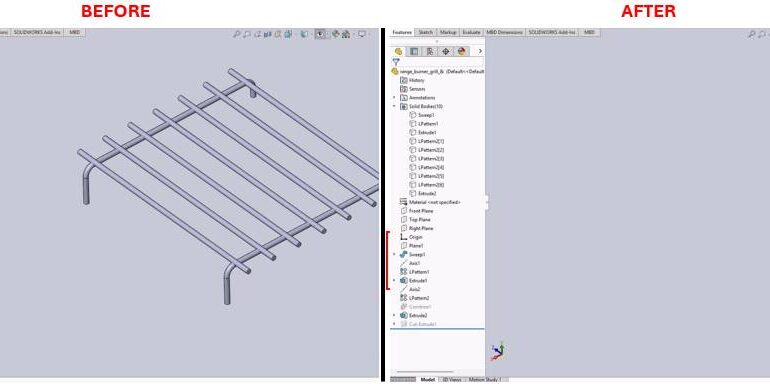Viewport: 770px width, 384px height.
Task: Select the range_burner_grill part name at tree top
Action: pos(438,71)
